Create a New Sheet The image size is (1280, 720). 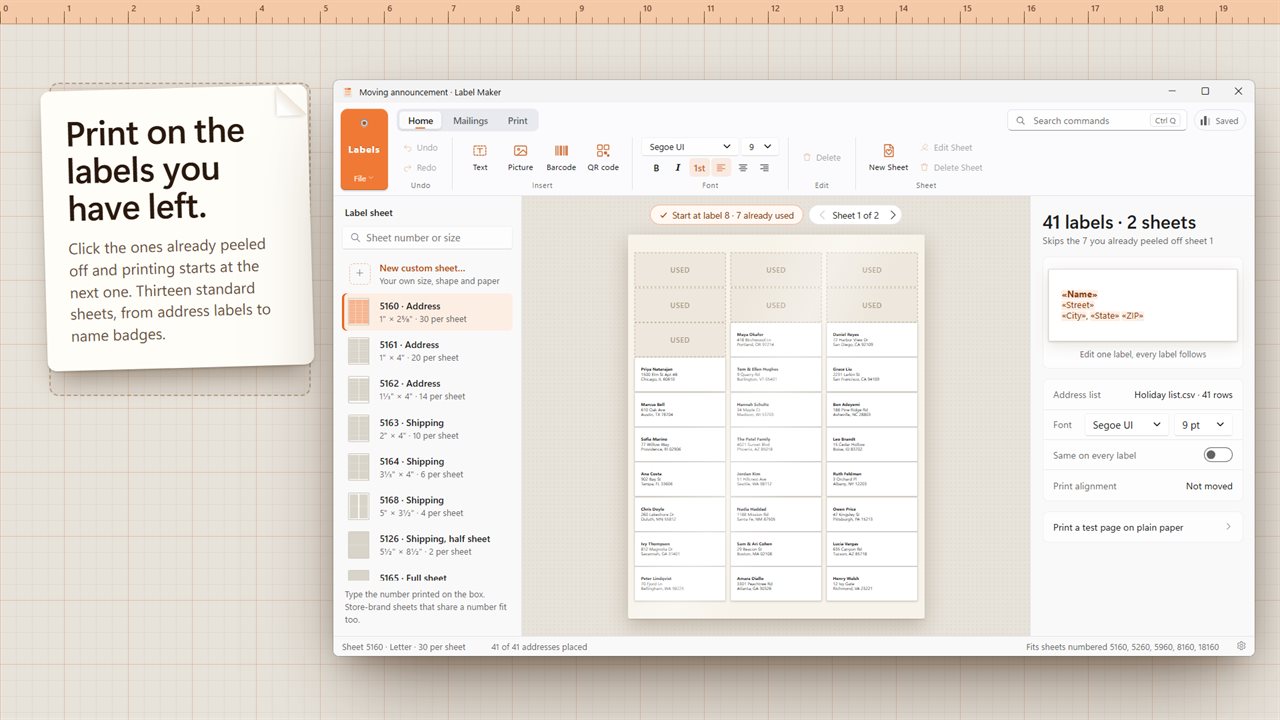[888, 156]
